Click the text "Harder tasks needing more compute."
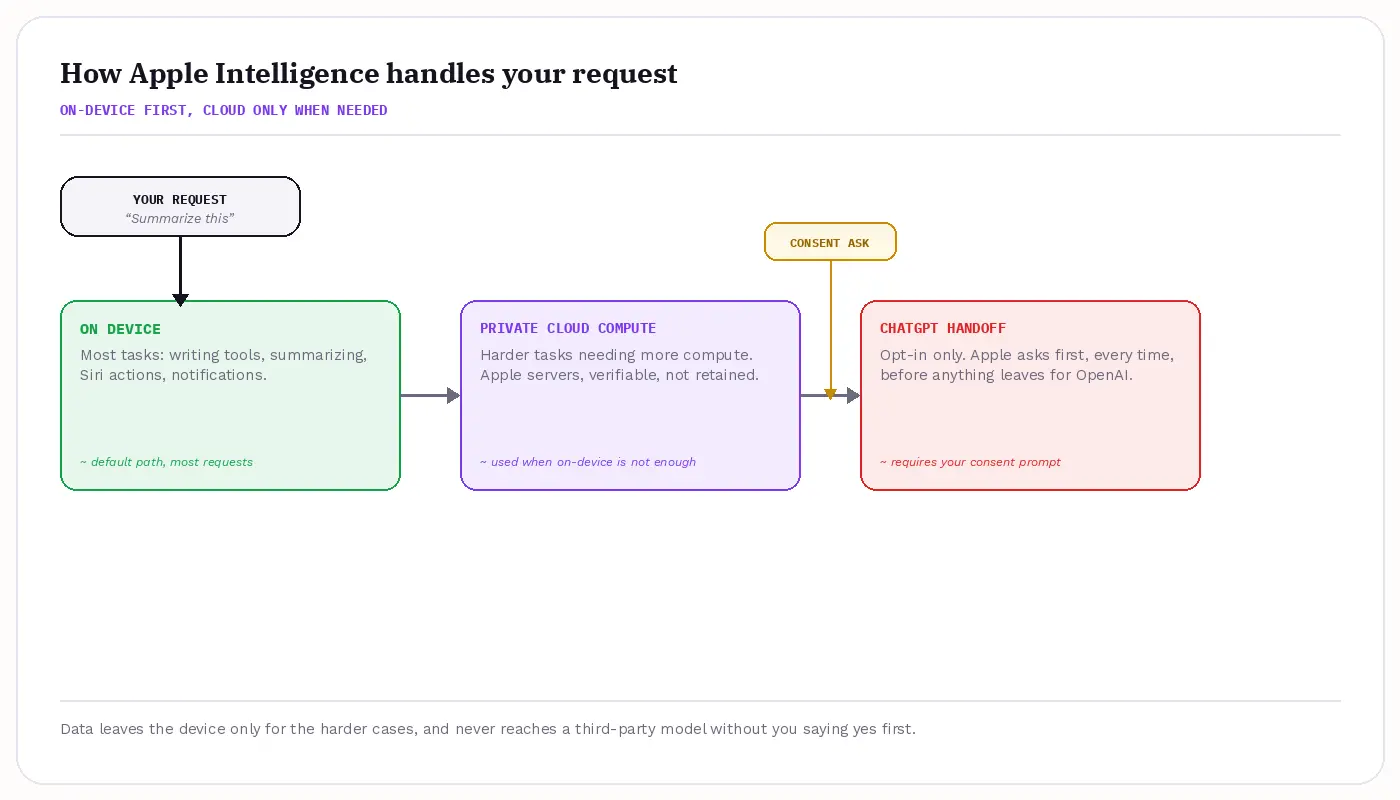 click(x=616, y=355)
